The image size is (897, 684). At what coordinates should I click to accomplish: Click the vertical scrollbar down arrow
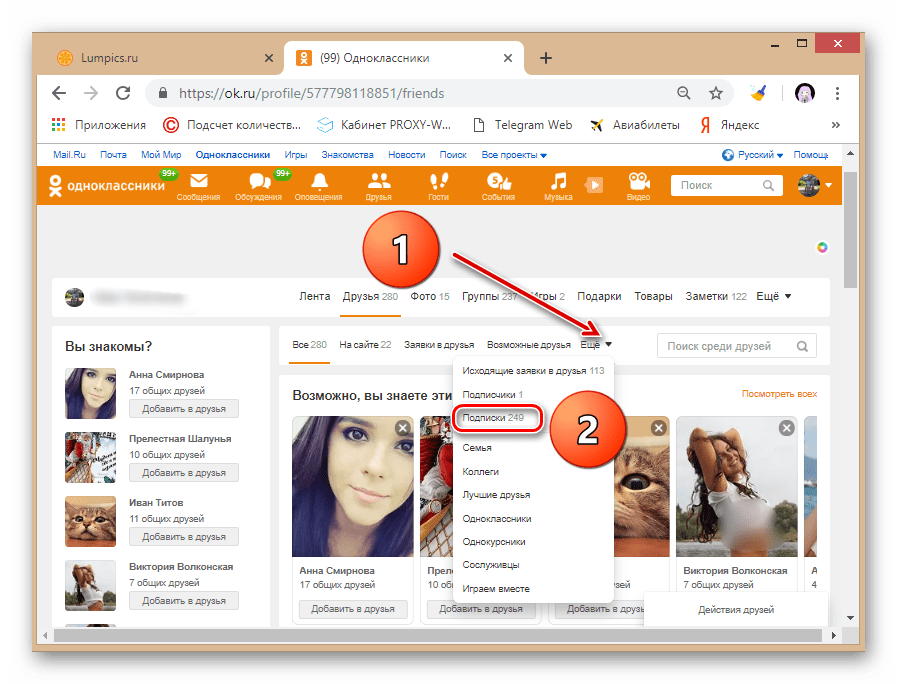coord(851,618)
